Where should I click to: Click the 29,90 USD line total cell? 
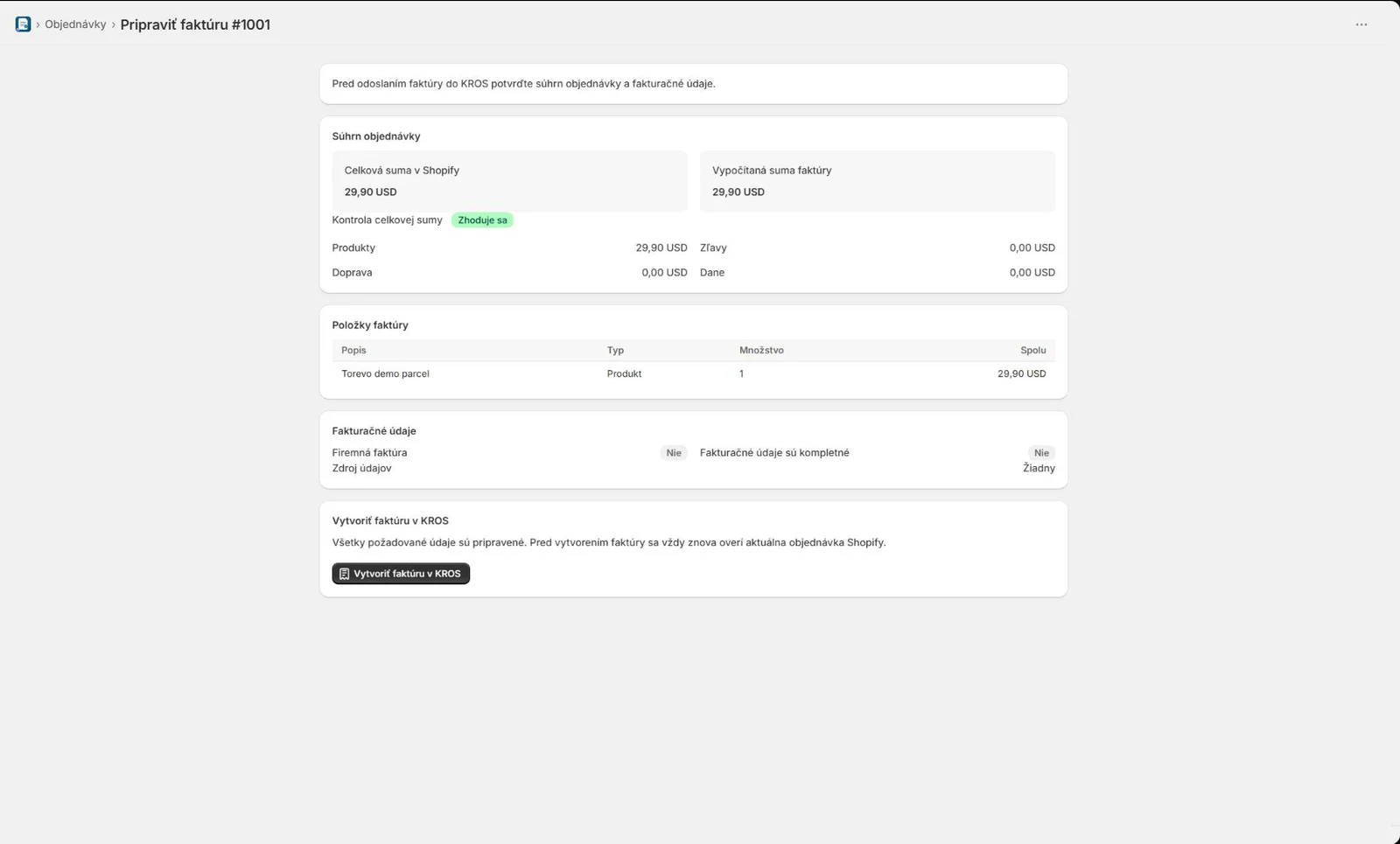pyautogui.click(x=1021, y=373)
